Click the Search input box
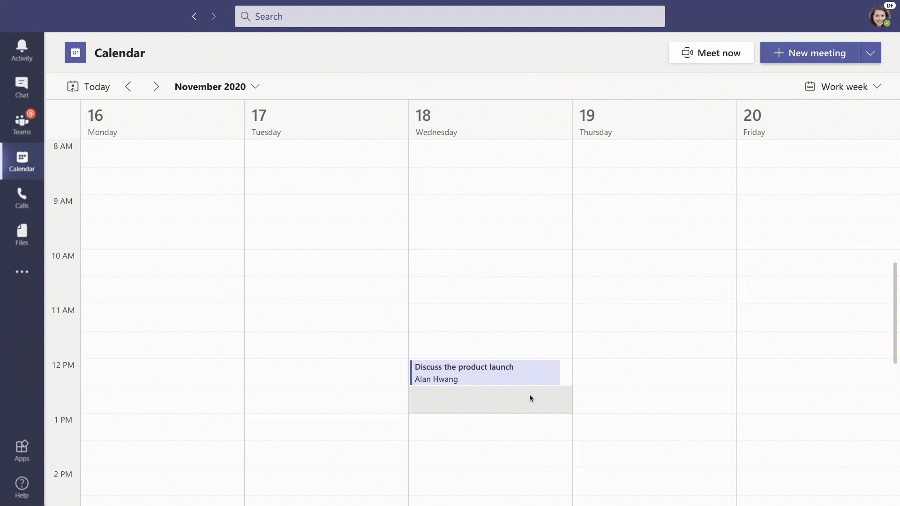Screen dimensions: 900x506 point(450,16)
